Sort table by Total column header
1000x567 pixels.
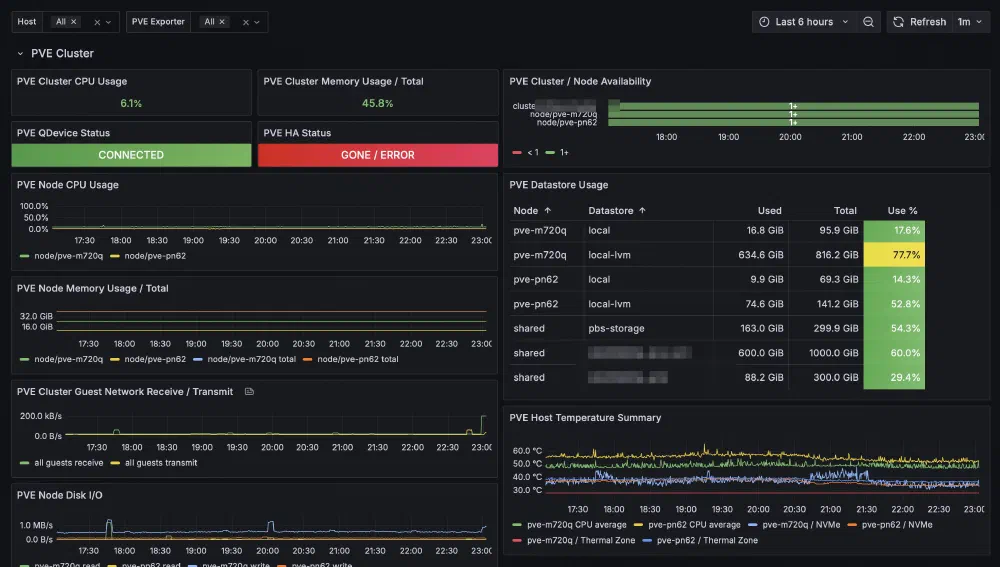[845, 210]
